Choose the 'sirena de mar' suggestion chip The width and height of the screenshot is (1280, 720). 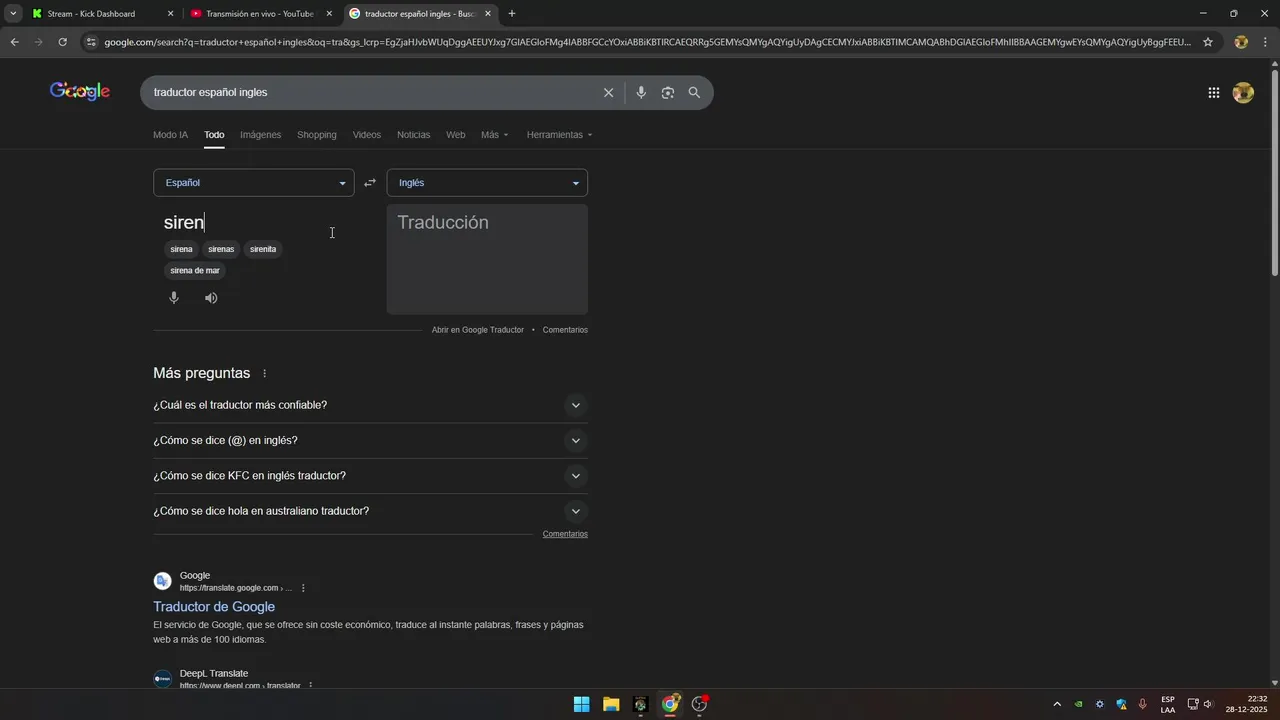[x=195, y=271]
